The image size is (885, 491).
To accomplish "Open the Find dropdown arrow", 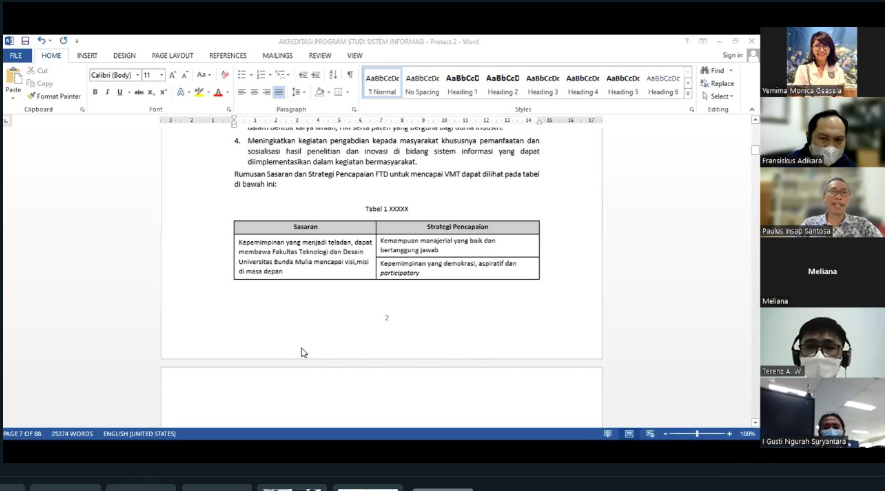I will point(731,71).
